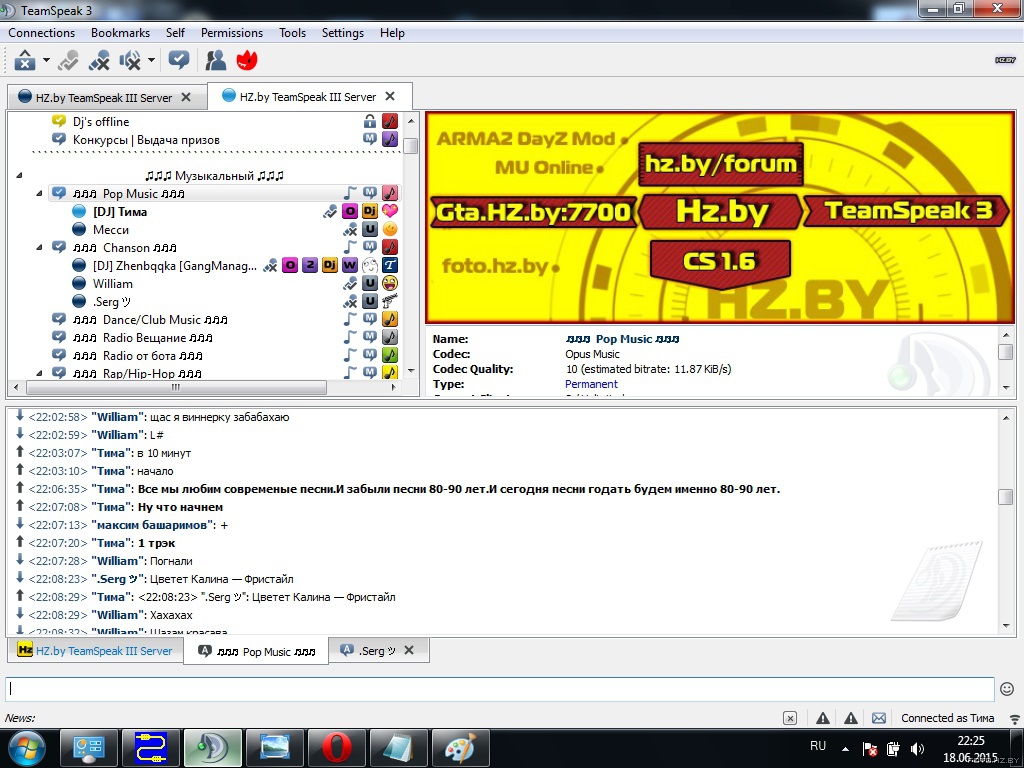
Task: Open Paint from the taskbar
Action: coord(460,748)
